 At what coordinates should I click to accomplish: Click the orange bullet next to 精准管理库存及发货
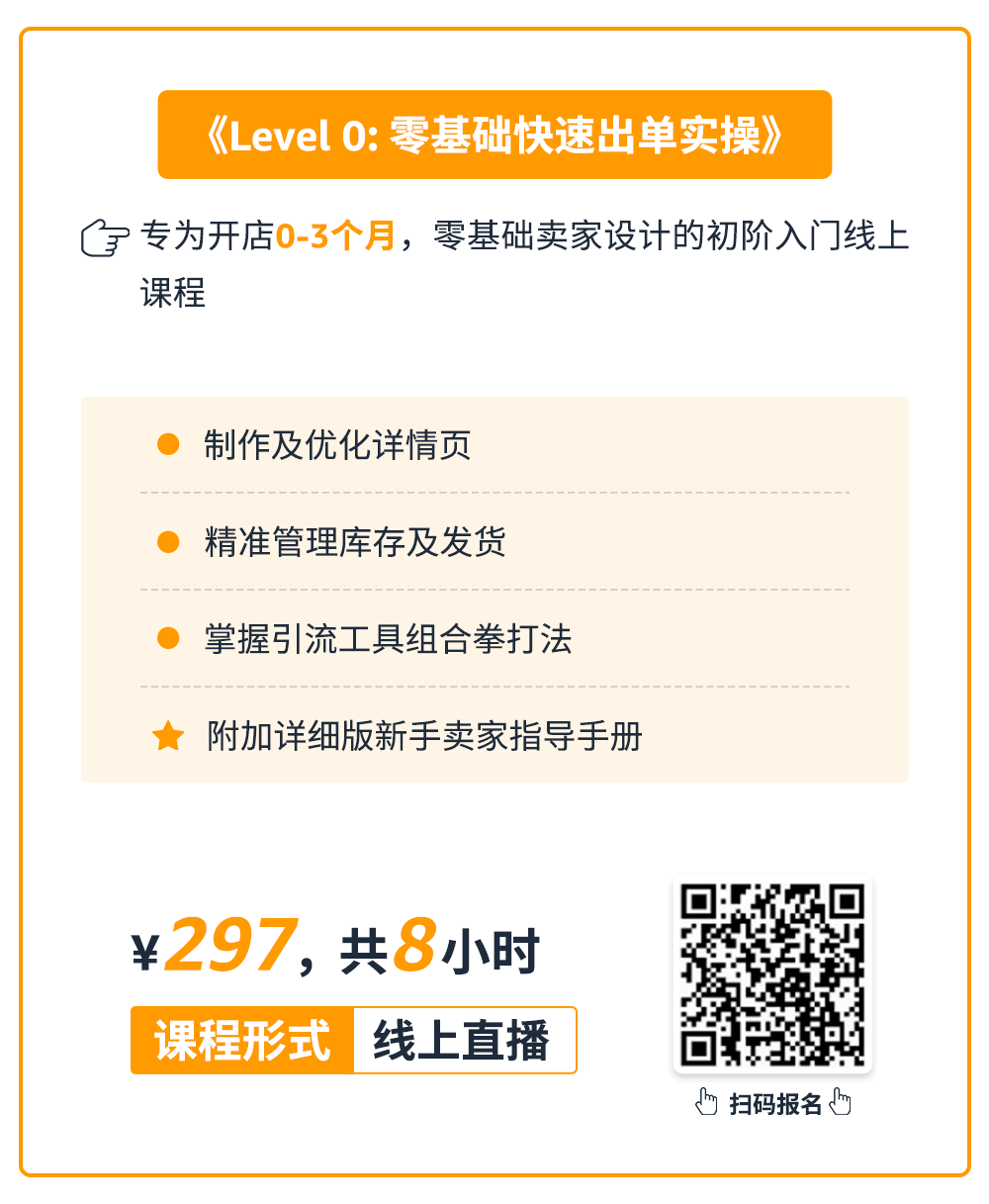[169, 541]
